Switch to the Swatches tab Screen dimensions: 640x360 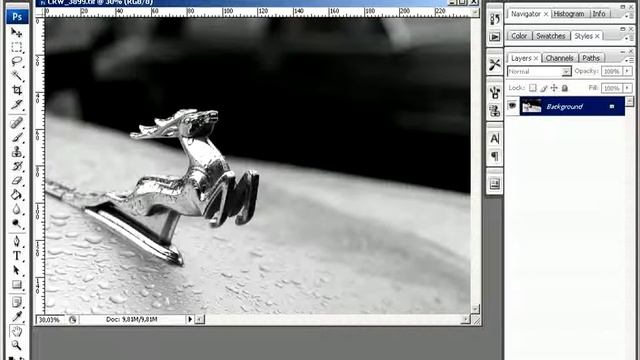tap(551, 36)
